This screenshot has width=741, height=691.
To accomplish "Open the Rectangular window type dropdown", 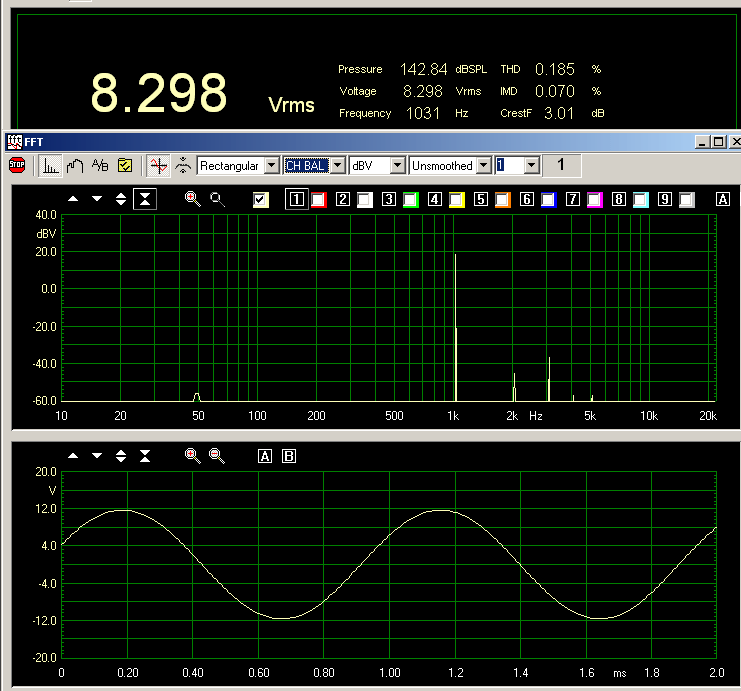I will [x=271, y=165].
